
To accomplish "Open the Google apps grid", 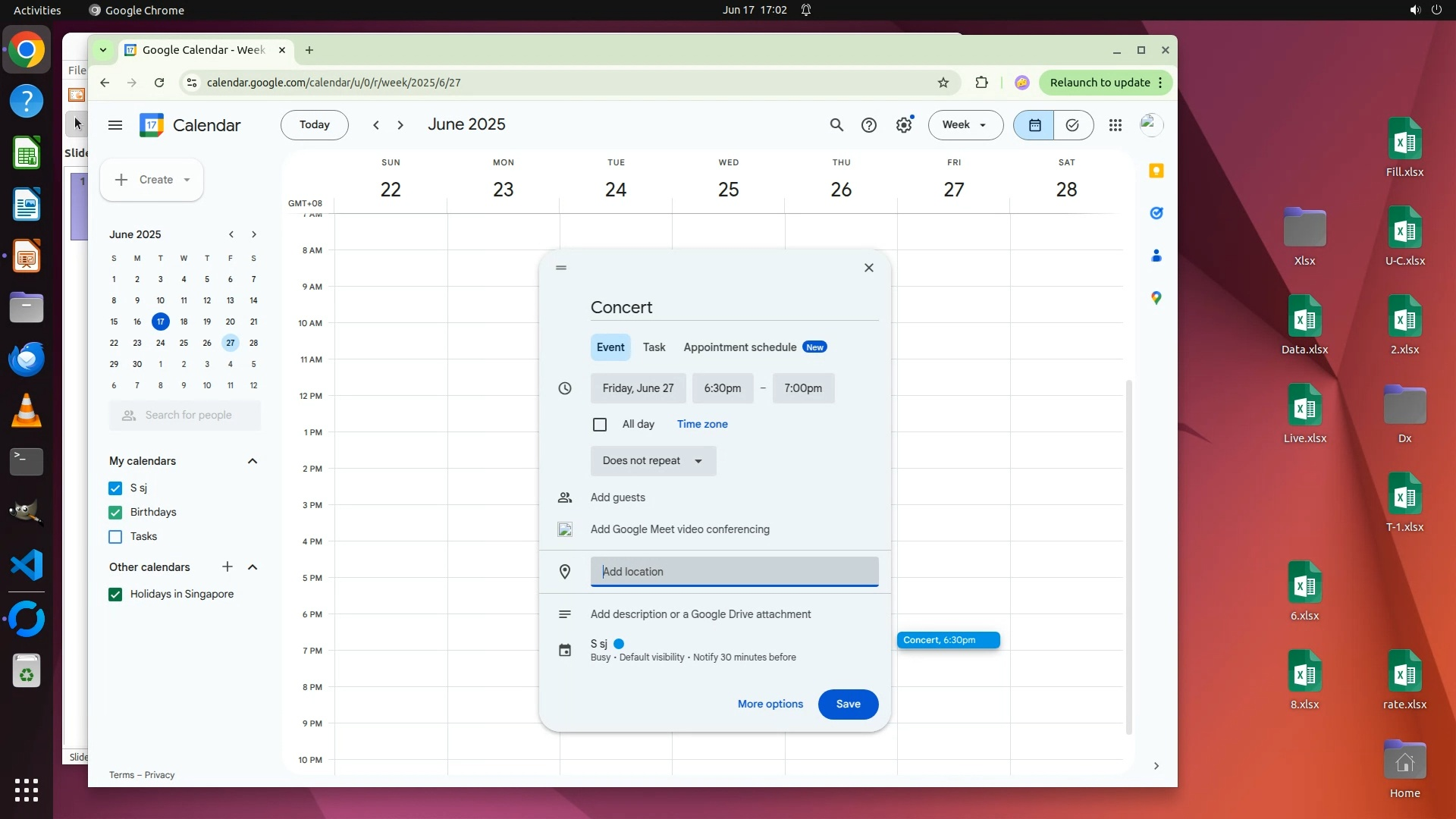I will [x=1115, y=125].
